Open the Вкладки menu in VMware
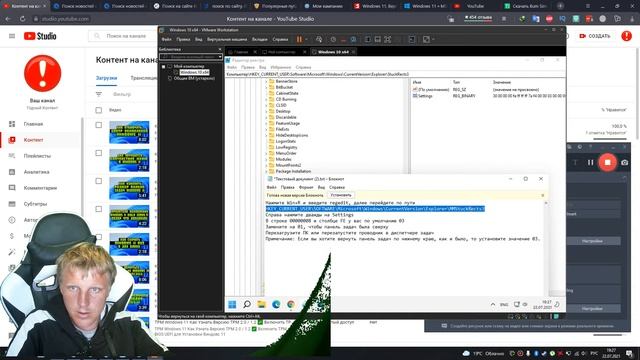640x360 pixels. 260,40
